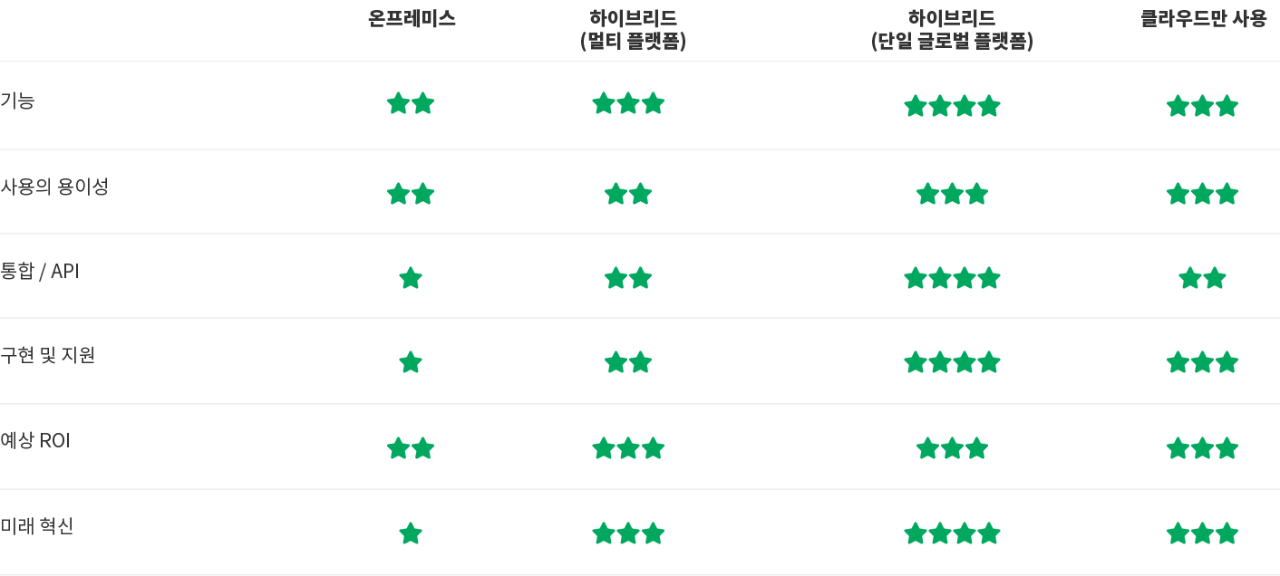1280x576 pixels.
Task: Click the 미래 혁신 row label
Action: point(37,526)
